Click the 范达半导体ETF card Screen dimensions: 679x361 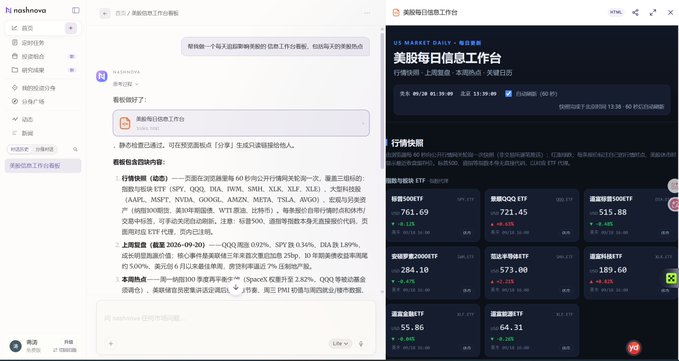532,273
